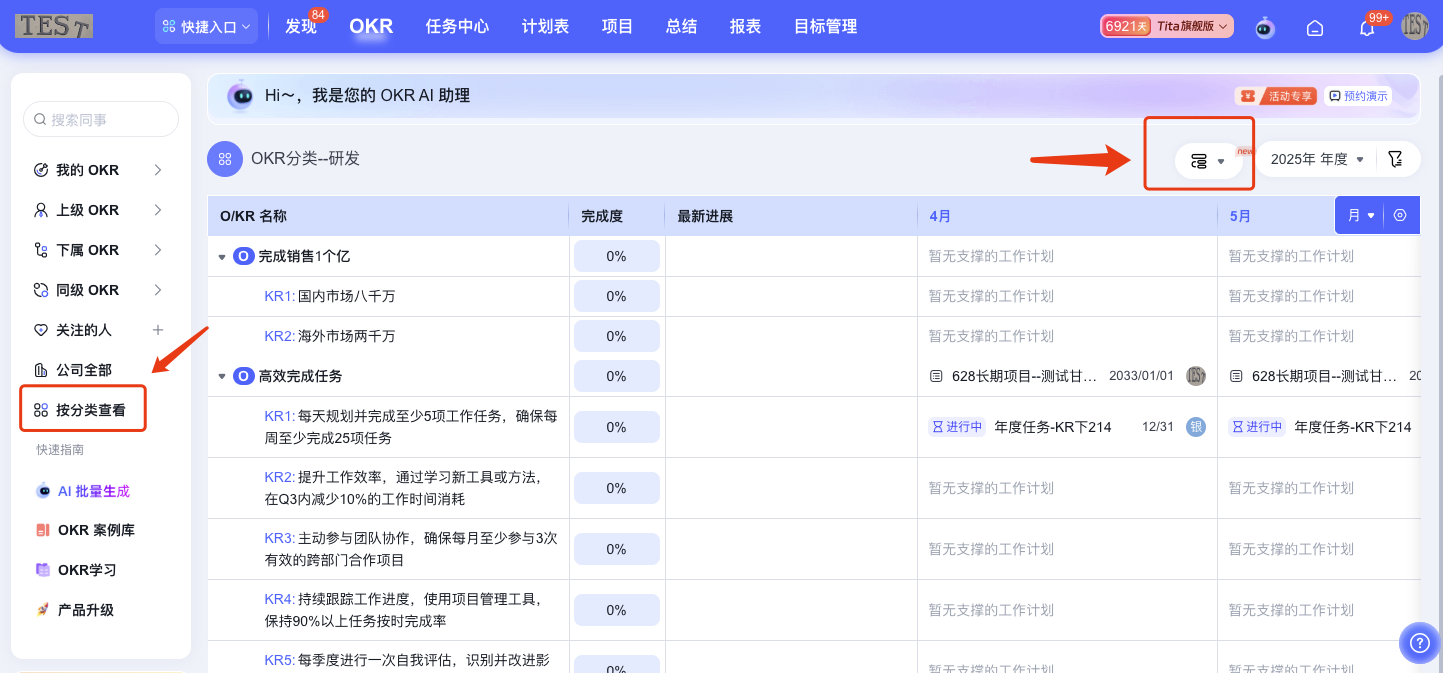Open the help question mark icon
Image resolution: width=1443 pixels, height=673 pixels.
[1418, 643]
